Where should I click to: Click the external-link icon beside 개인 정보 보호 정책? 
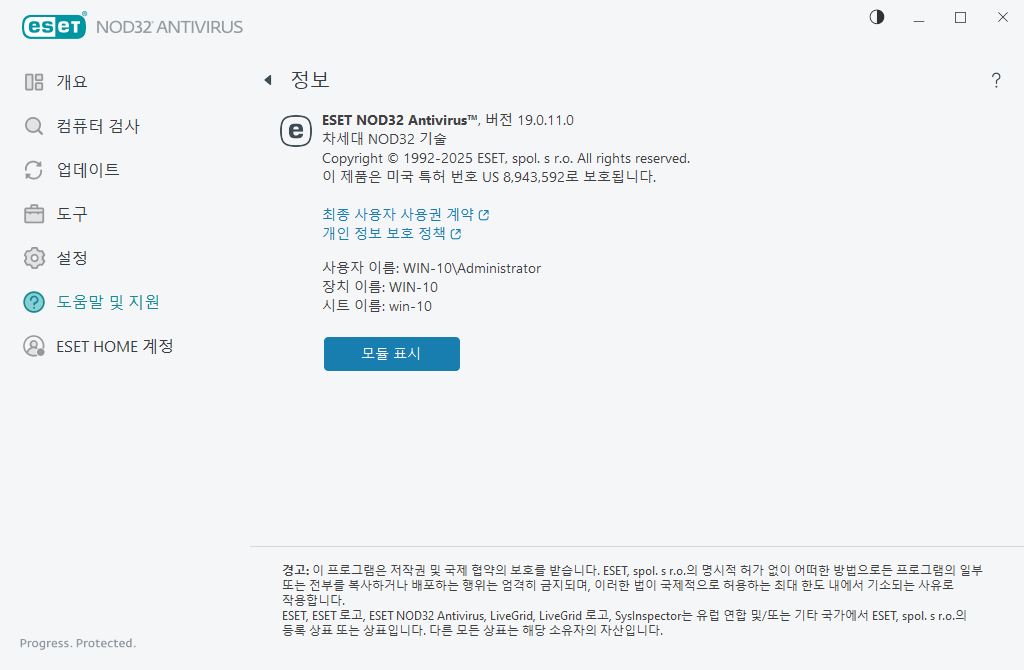pyautogui.click(x=458, y=233)
